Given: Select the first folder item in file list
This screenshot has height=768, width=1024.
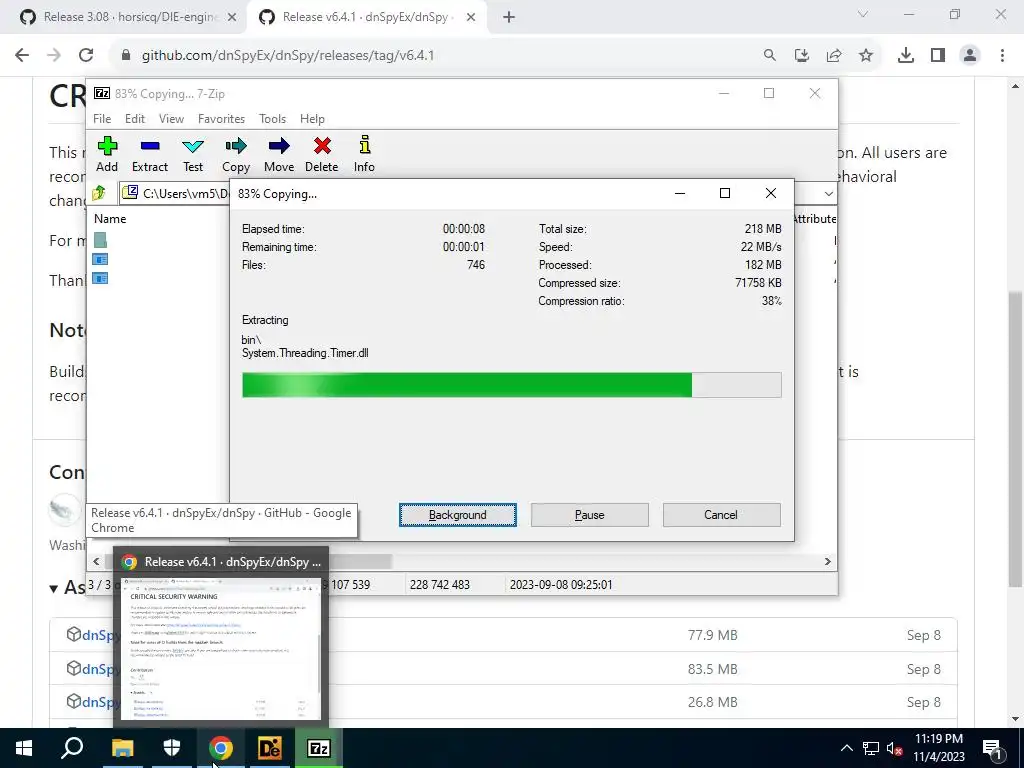Looking at the screenshot, I should (x=100, y=240).
